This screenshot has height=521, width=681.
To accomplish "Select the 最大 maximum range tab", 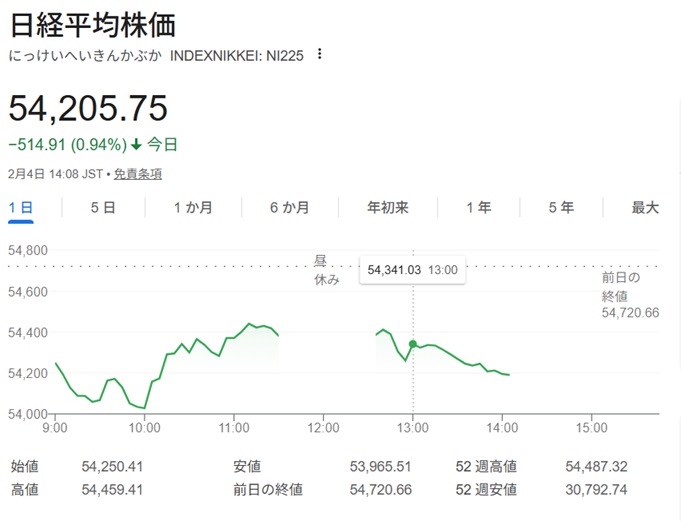I will point(645,208).
